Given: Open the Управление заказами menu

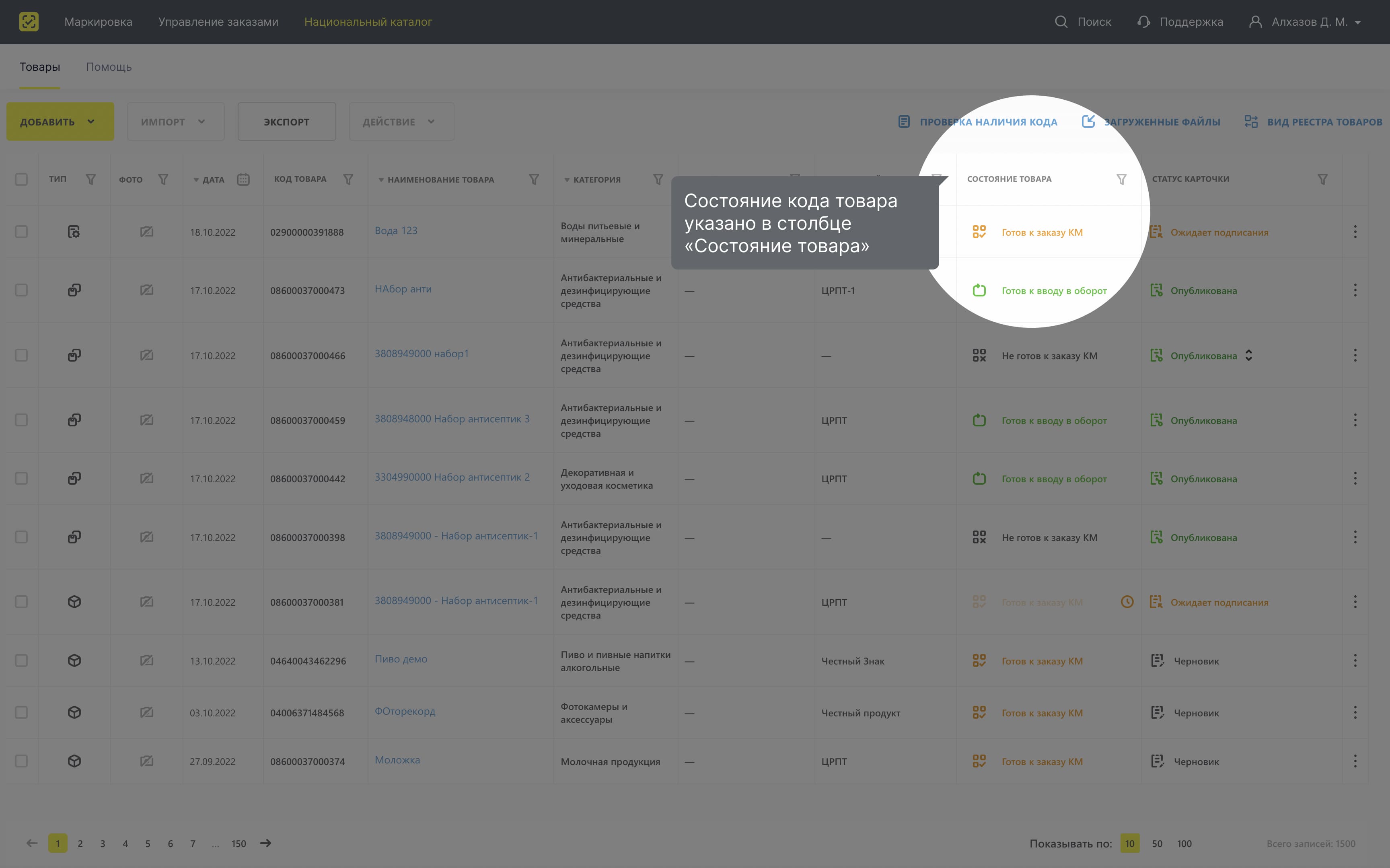Looking at the screenshot, I should click(x=218, y=22).
